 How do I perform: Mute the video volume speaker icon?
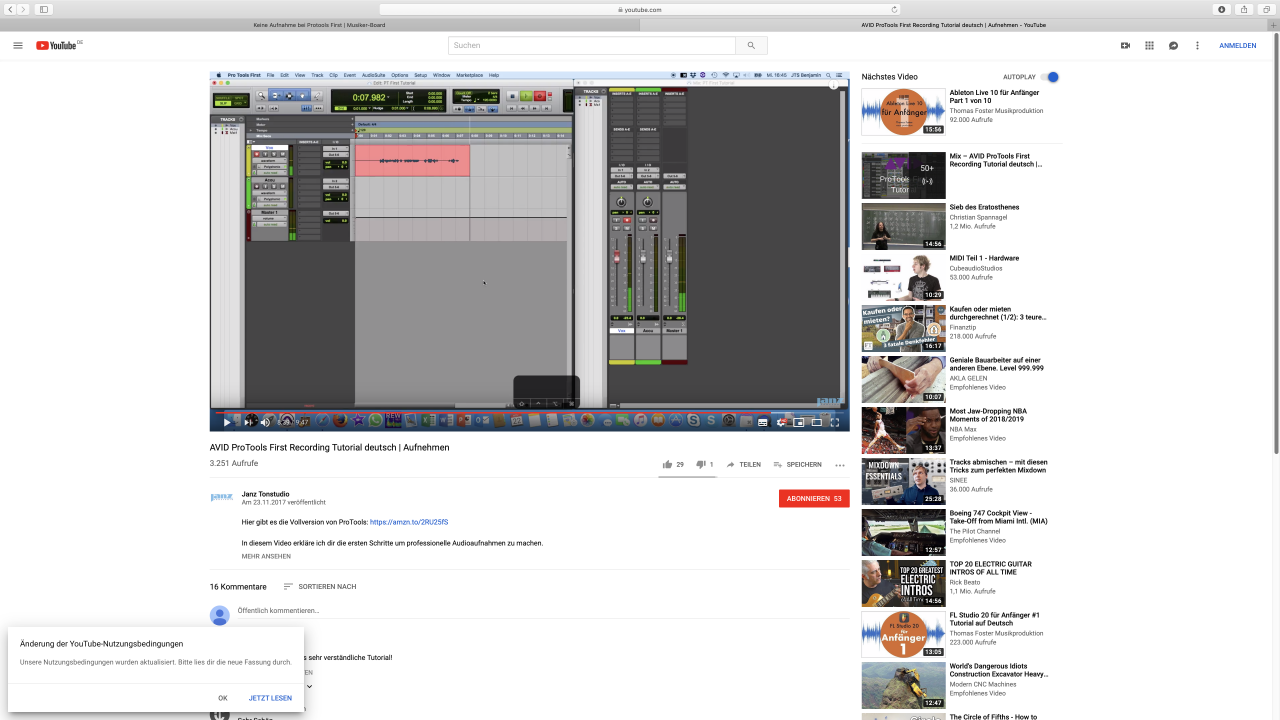tap(266, 422)
